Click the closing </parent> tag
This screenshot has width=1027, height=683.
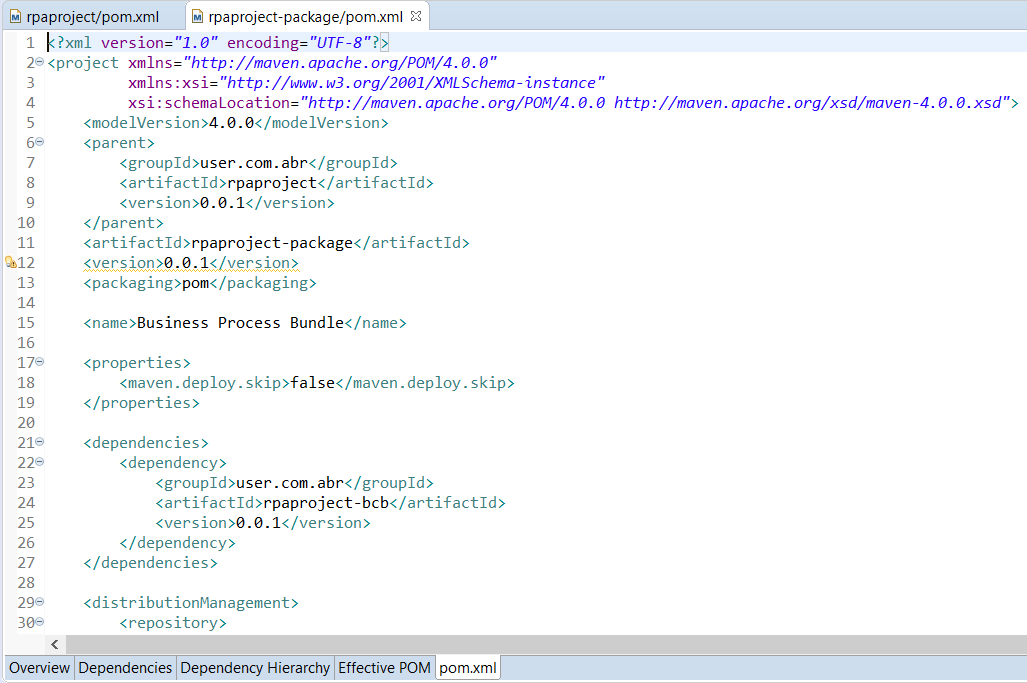pyautogui.click(x=123, y=223)
